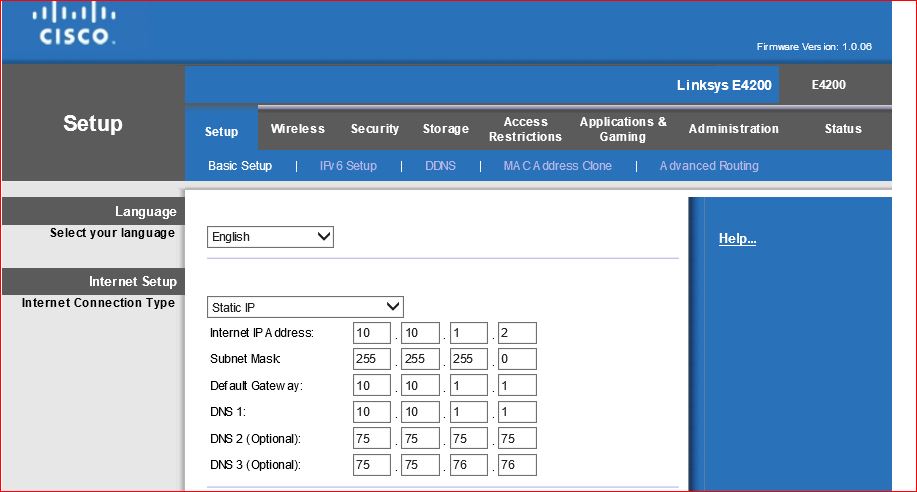Click last octet of DNS 1

(517, 412)
